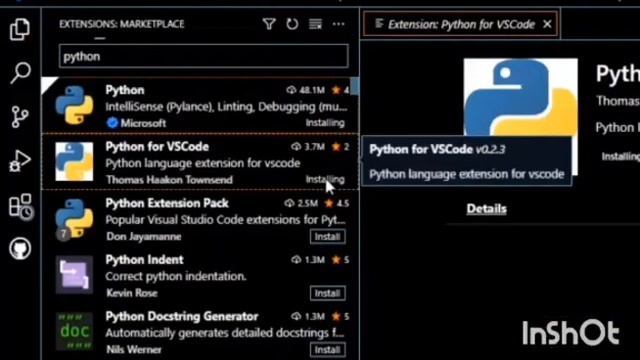Install the Python Docstring Generator
The height and width of the screenshot is (360, 640).
327,350
